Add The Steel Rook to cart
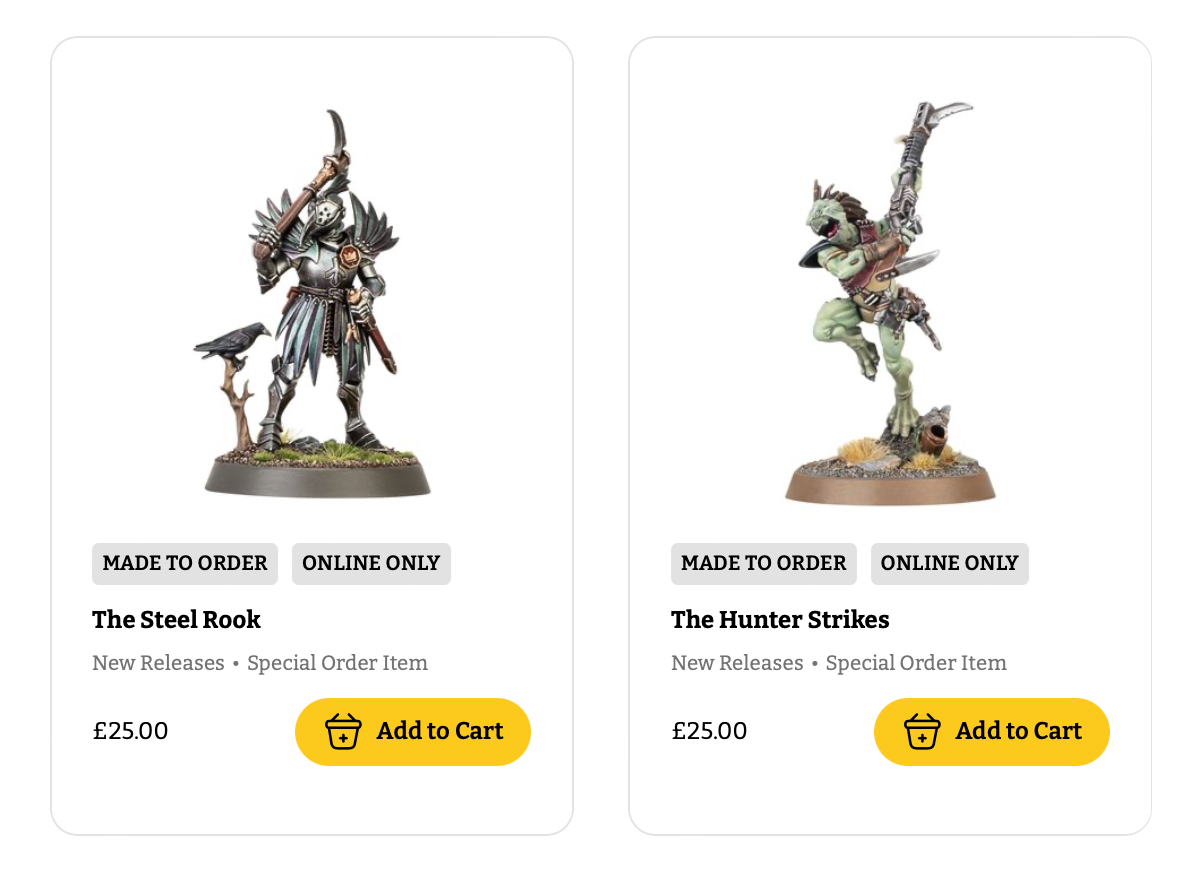1184x882 pixels. coord(413,732)
